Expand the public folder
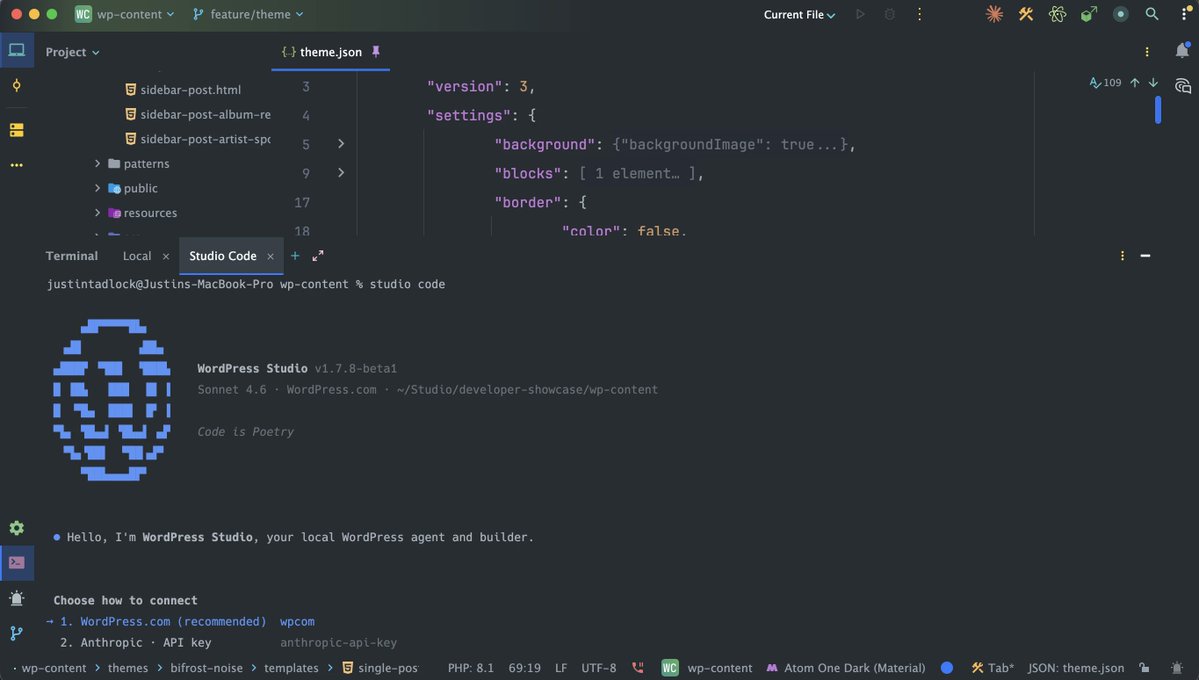 [97, 188]
